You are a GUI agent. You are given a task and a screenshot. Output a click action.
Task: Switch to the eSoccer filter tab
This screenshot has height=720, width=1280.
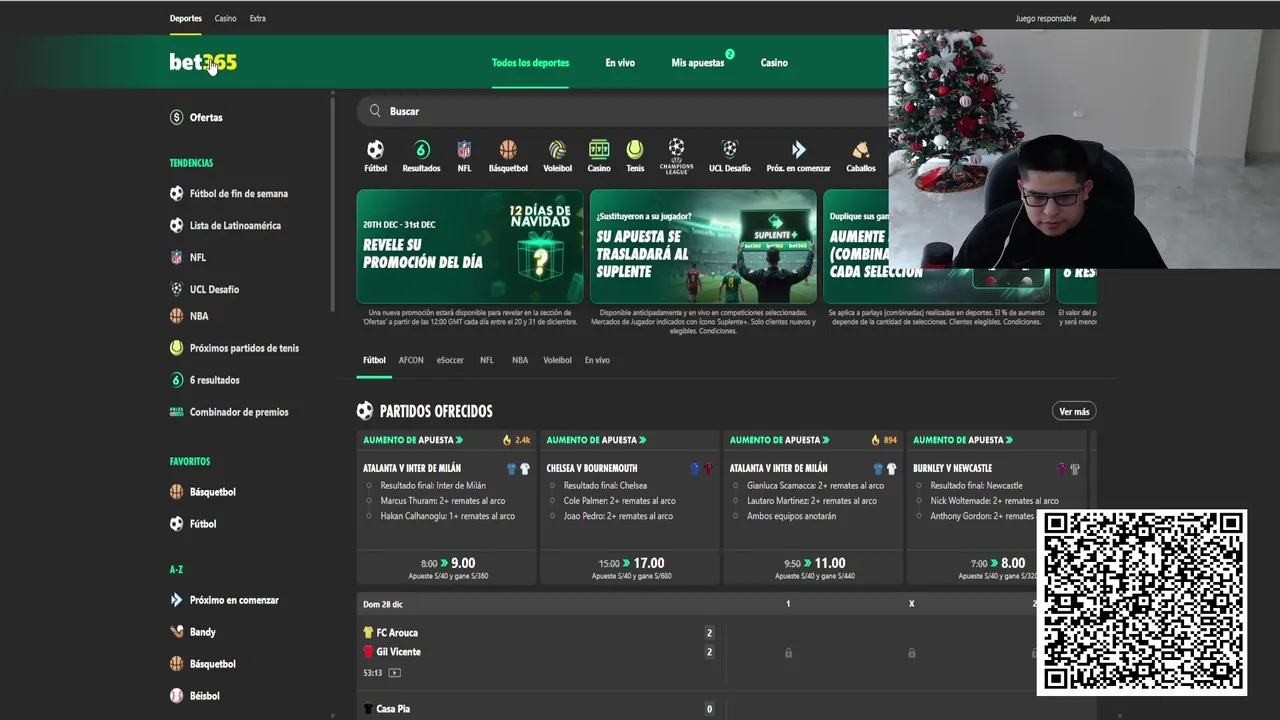click(x=450, y=360)
